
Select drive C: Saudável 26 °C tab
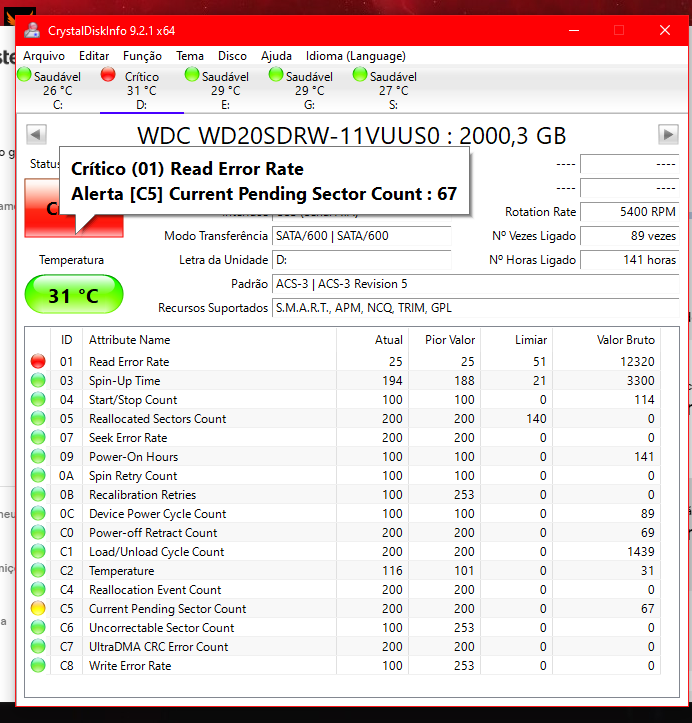pos(58,90)
